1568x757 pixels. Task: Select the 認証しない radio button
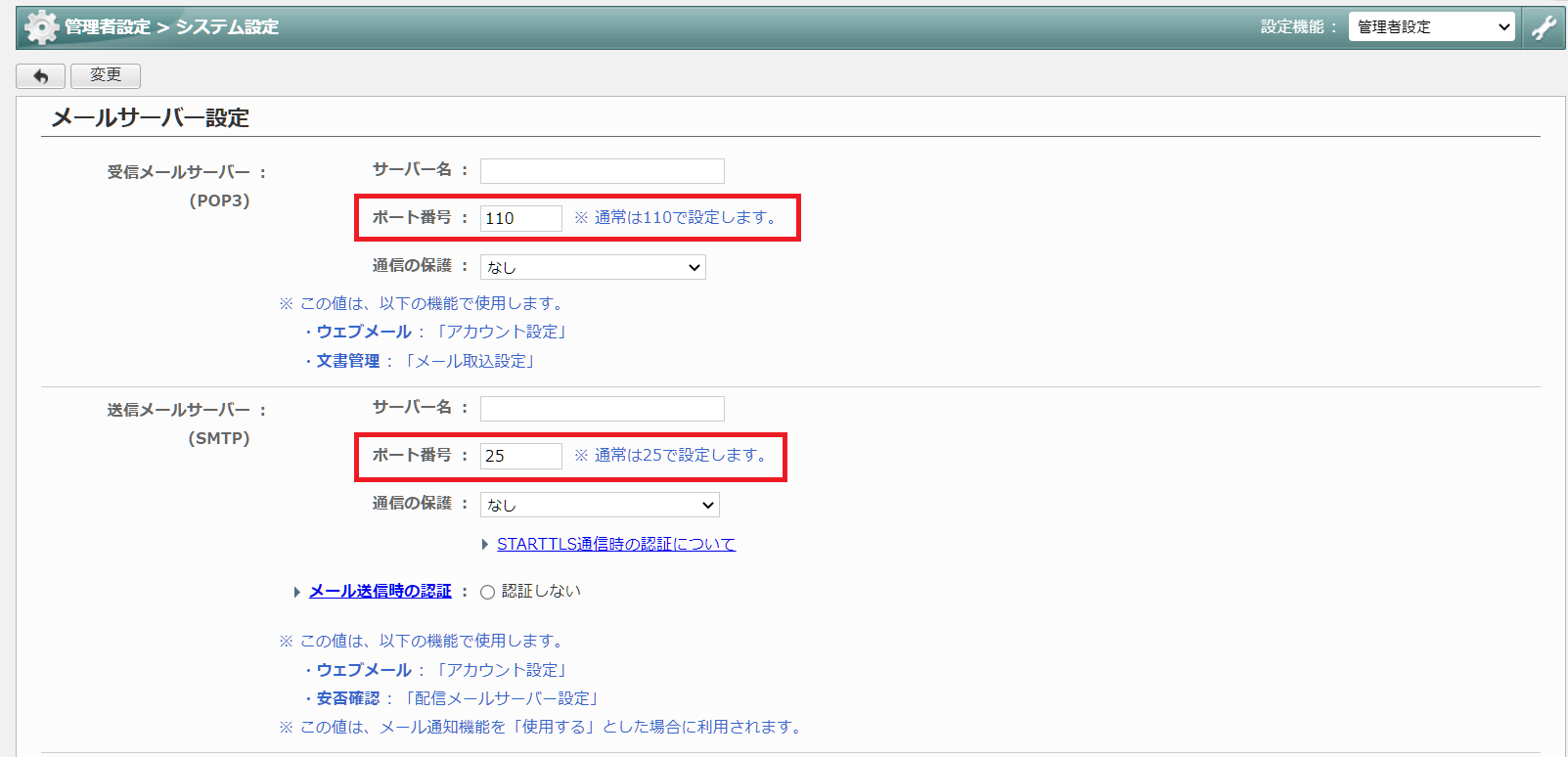click(x=487, y=592)
